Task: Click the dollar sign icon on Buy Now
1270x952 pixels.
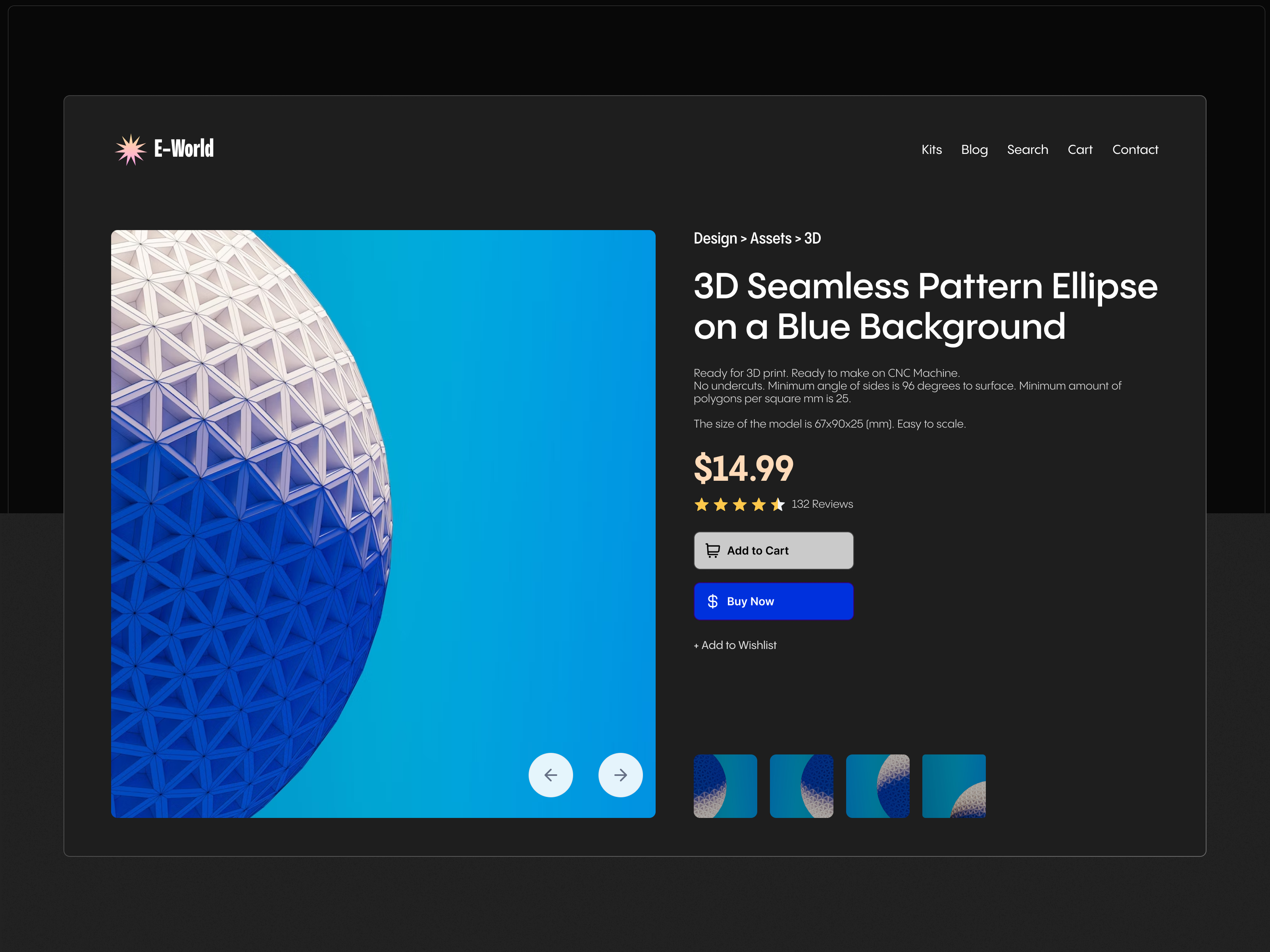Action: coord(712,601)
